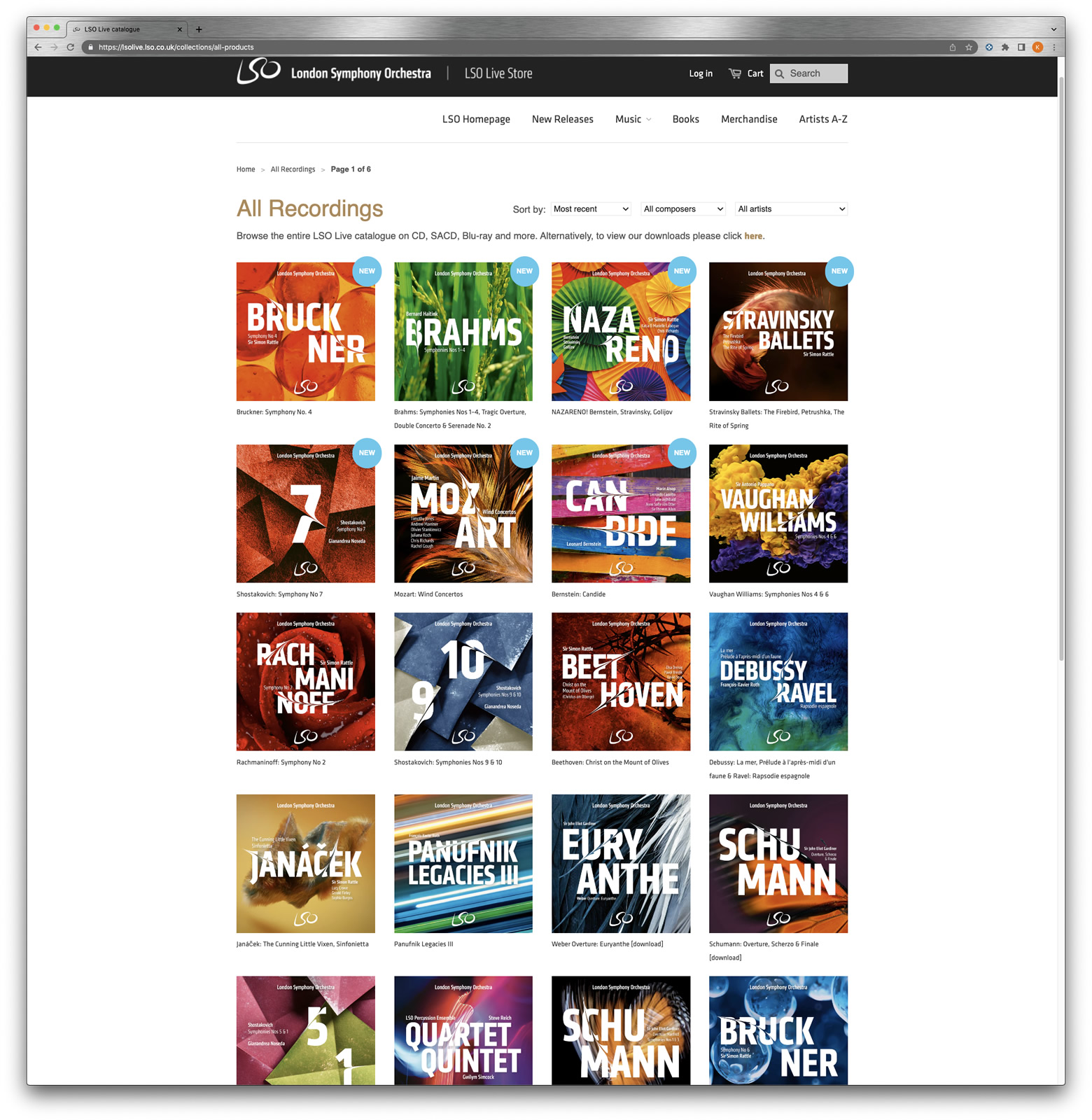Click the Log in link
Screen dimensions: 1092x1120
[701, 73]
